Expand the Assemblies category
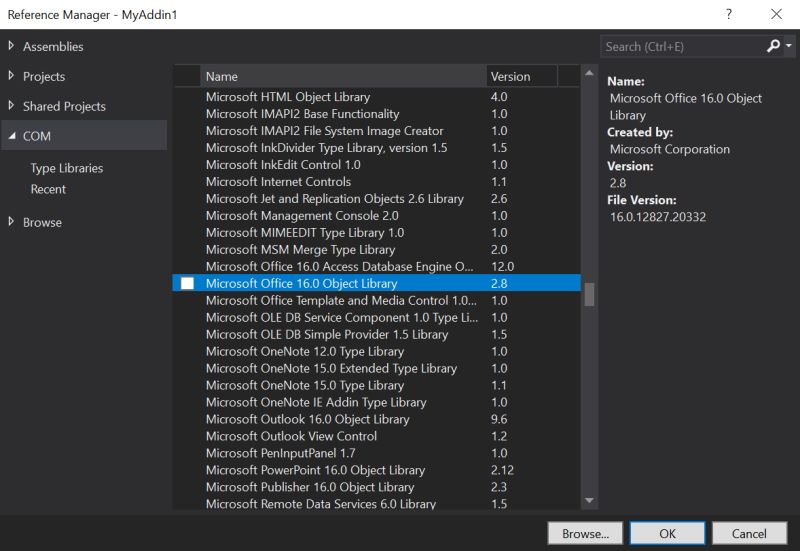The image size is (800, 551). [x=11, y=46]
